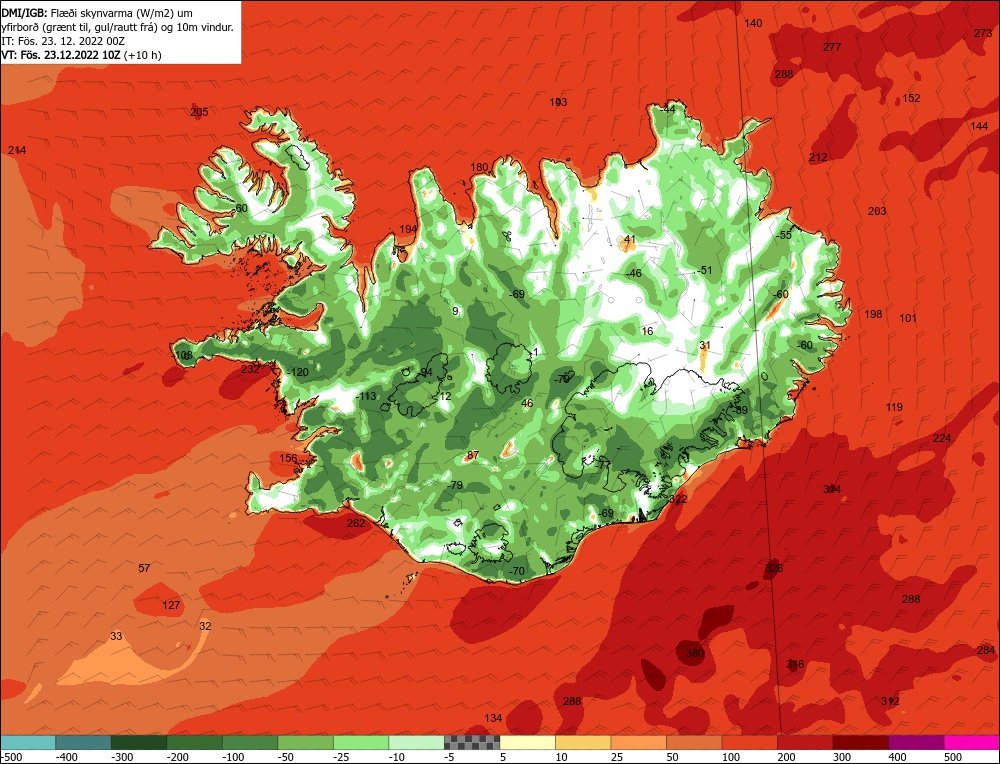Click the '284' value on the map

point(985,650)
